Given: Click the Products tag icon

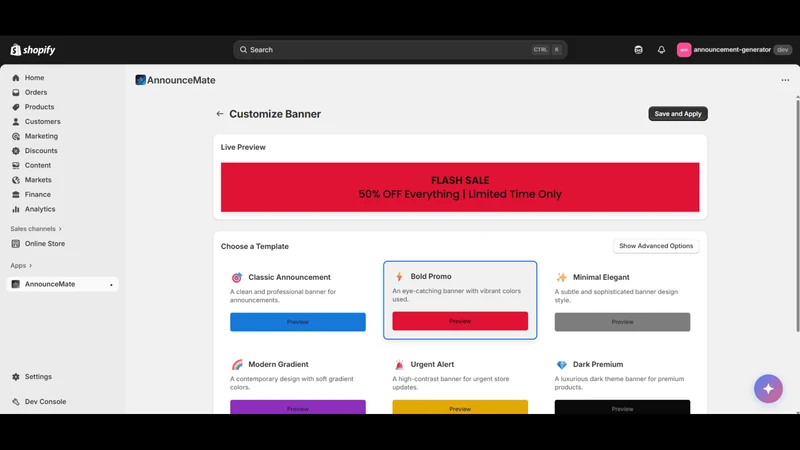Looking at the screenshot, I should tap(16, 107).
